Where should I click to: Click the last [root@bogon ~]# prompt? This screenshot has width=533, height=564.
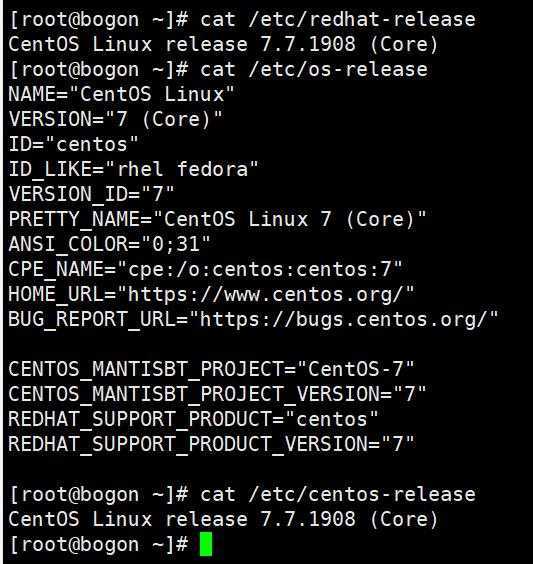[98, 544]
